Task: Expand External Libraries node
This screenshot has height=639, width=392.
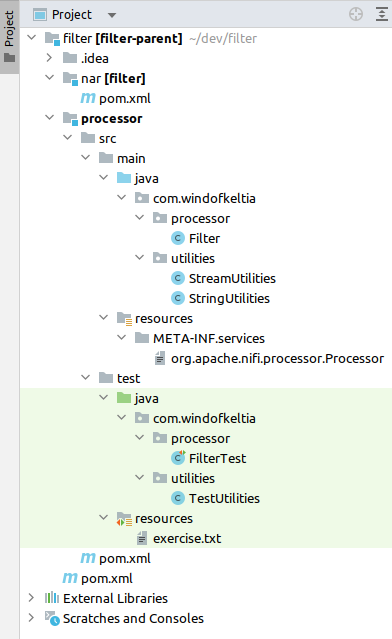Action: (x=31, y=598)
